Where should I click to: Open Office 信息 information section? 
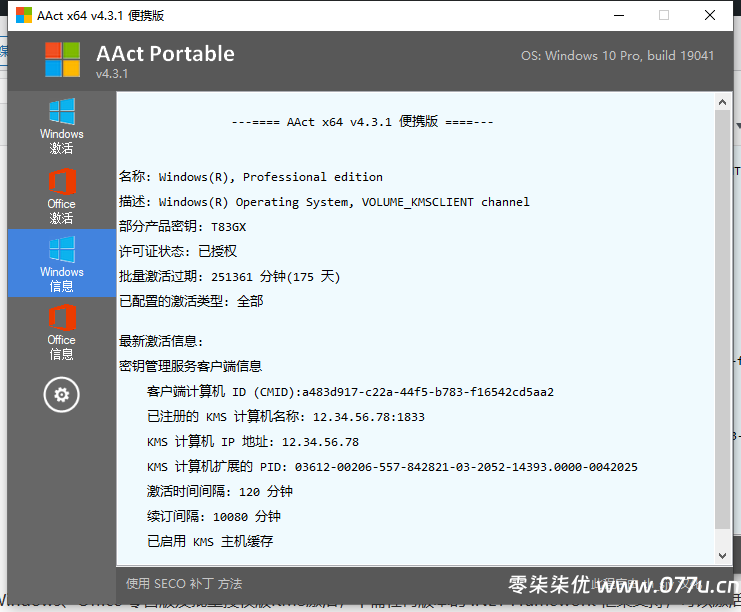(x=61, y=332)
